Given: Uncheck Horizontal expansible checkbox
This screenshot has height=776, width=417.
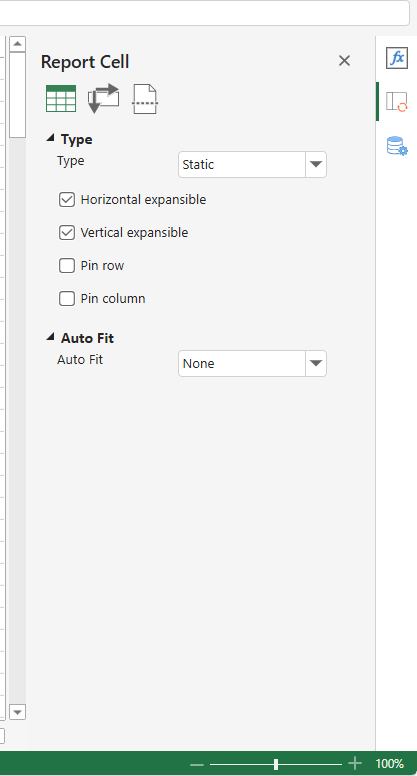Looking at the screenshot, I should tap(67, 199).
